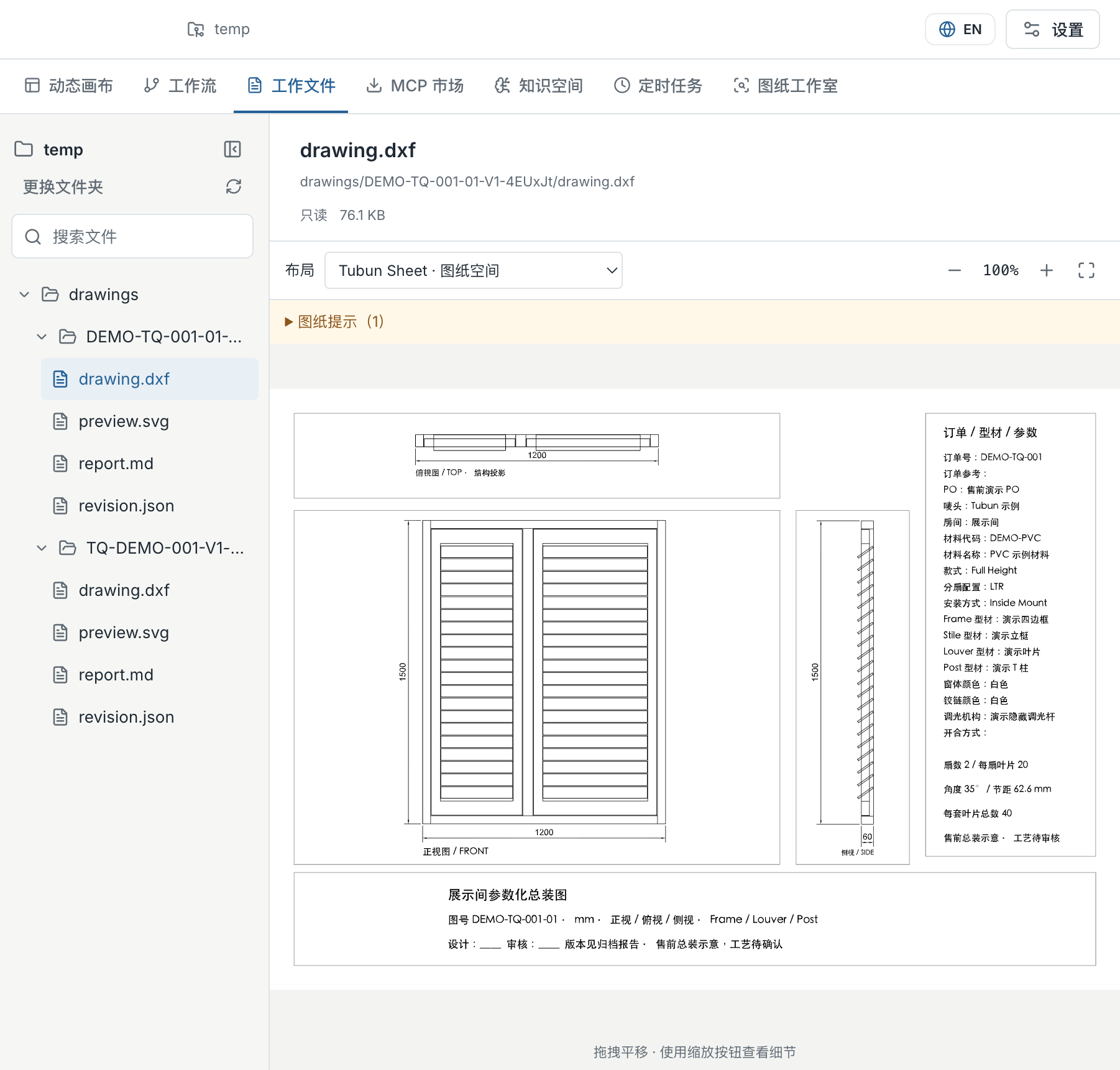This screenshot has height=1070, width=1120.
Task: Open report.md under DEMO-TQ-001-01 folder
Action: click(x=150, y=464)
